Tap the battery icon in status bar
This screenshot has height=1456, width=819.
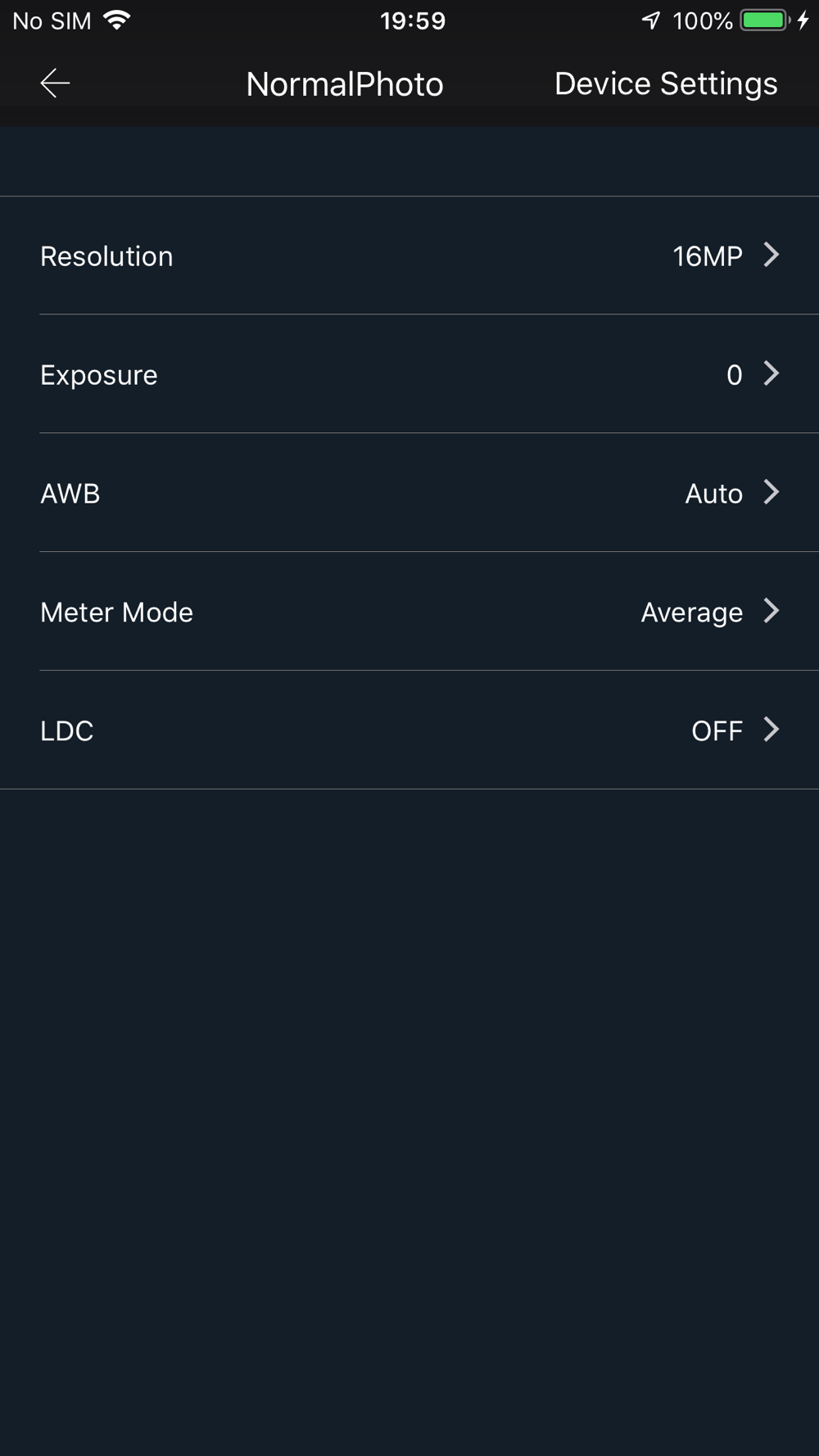(765, 20)
